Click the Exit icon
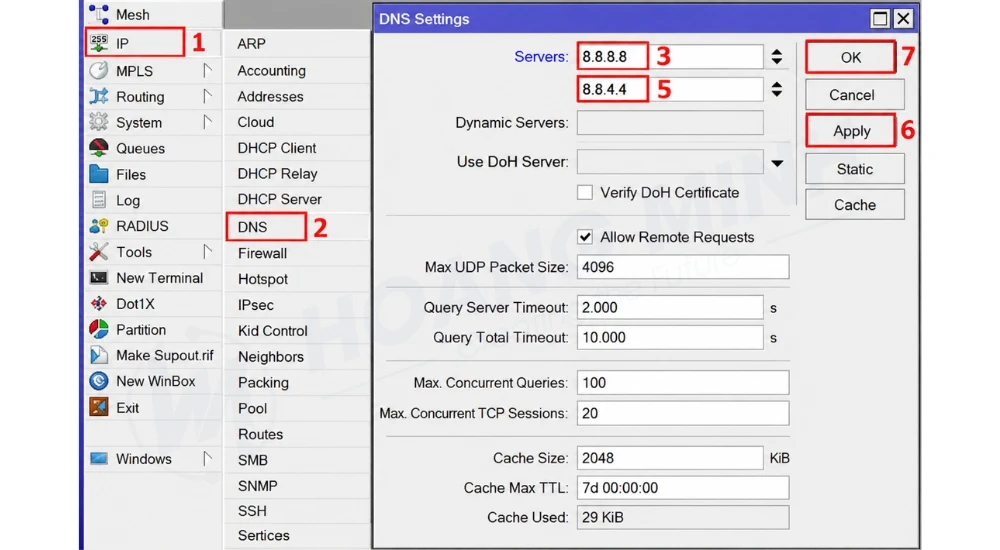Screen dimensions: 1000x550 click(99, 407)
